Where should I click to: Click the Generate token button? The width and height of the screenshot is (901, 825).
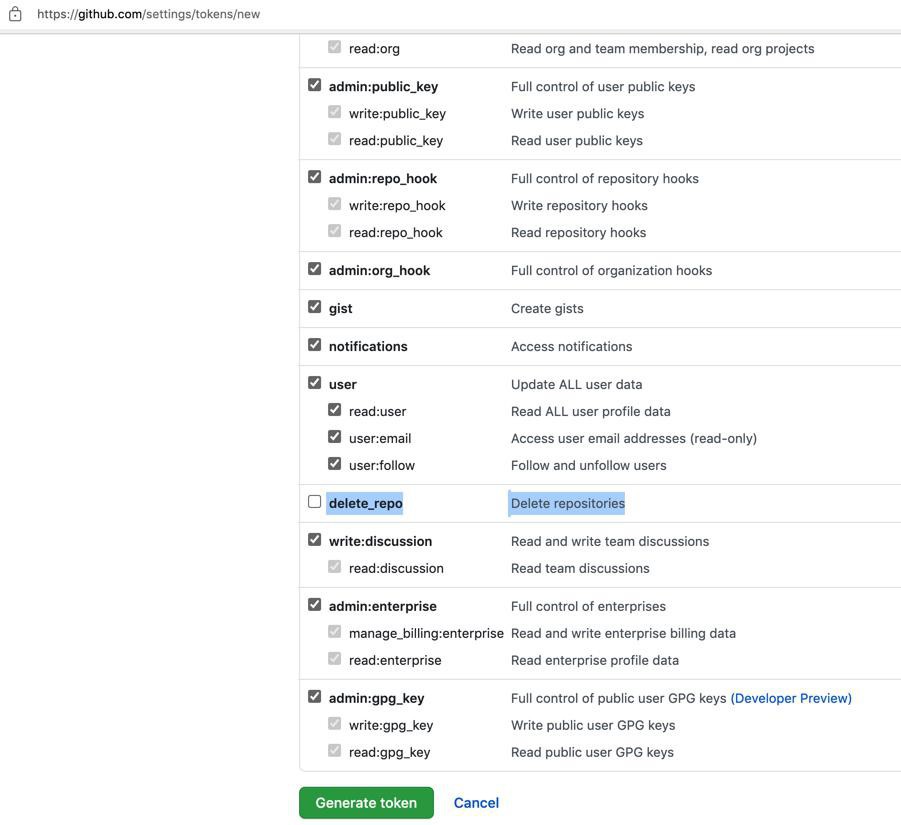(x=366, y=803)
